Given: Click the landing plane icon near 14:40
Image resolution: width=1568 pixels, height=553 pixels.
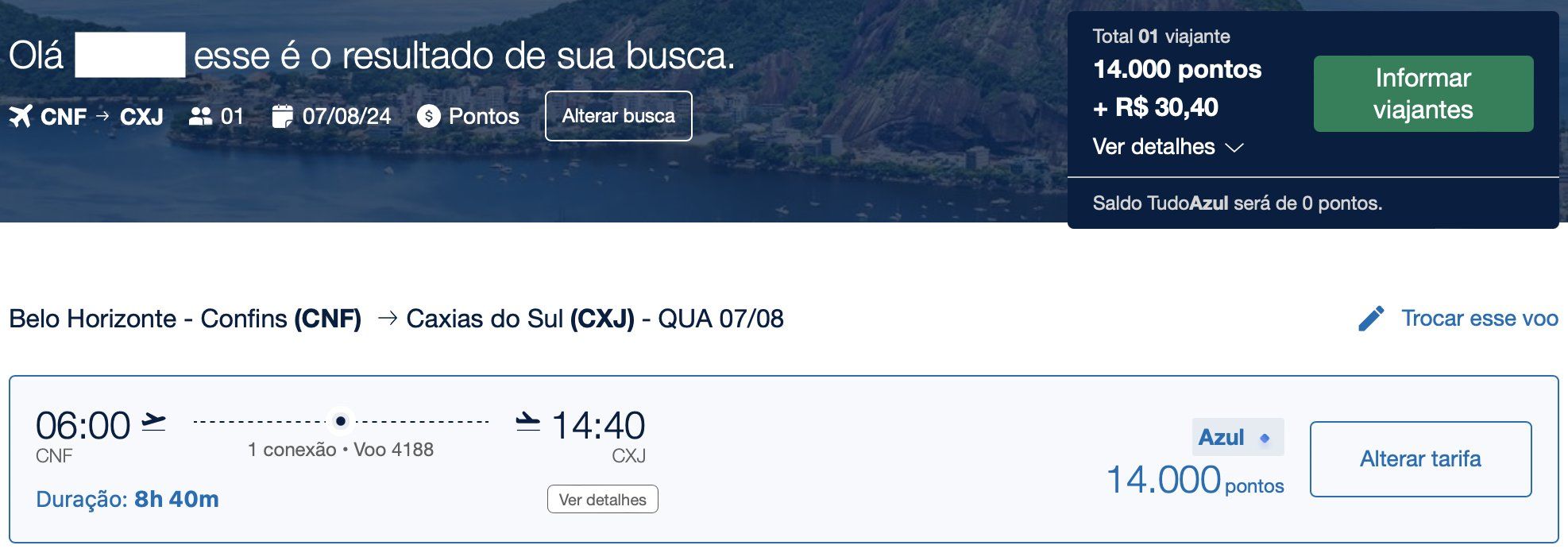Looking at the screenshot, I should click(x=528, y=421).
